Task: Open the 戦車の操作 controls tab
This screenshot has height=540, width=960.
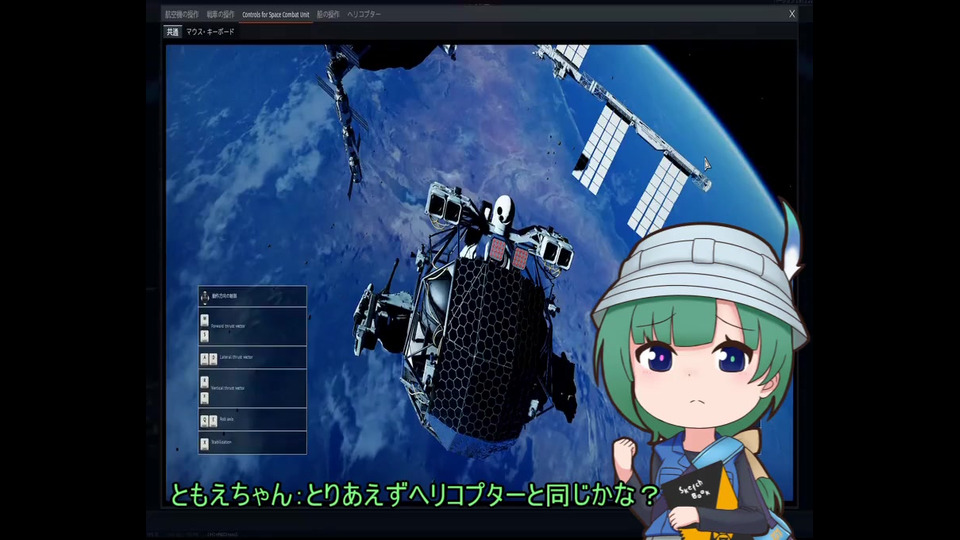Action: click(x=220, y=14)
